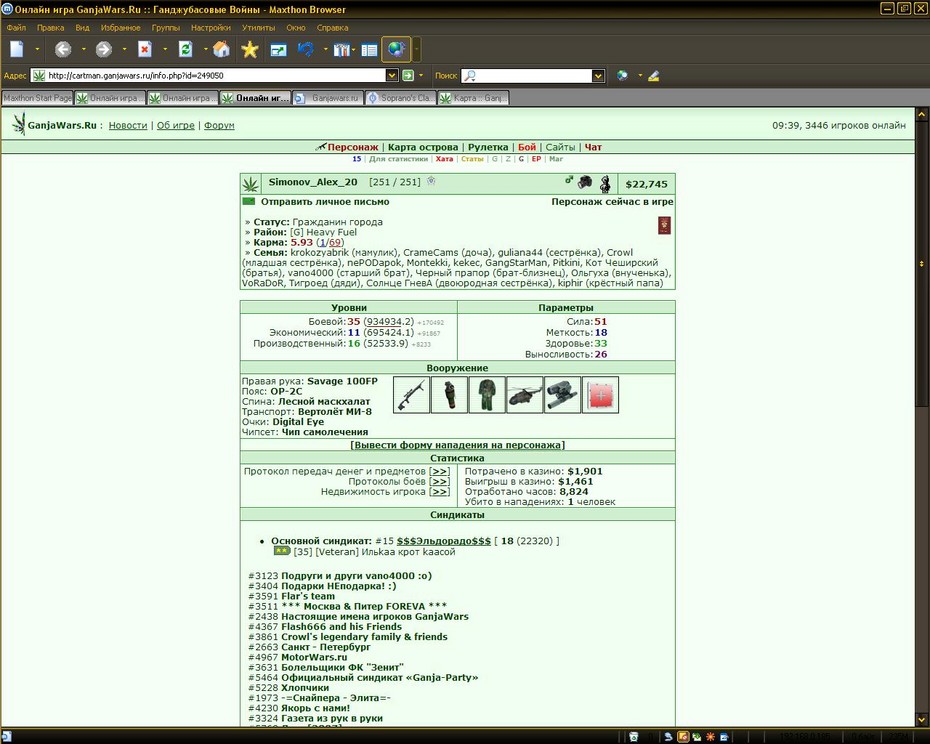The width and height of the screenshot is (930, 744).
Task: Open the dropdown beside the Go button
Action: 421,75
